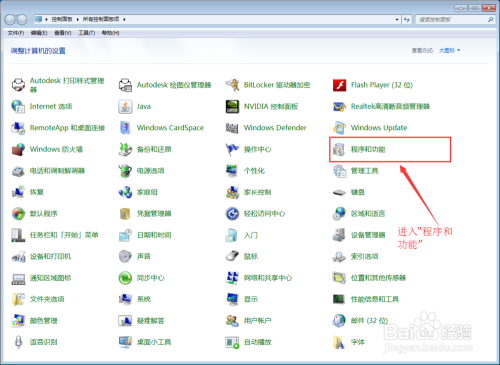Image resolution: width=500 pixels, height=365 pixels.
Task: Launch the Java control panel icon
Action: coord(125,106)
